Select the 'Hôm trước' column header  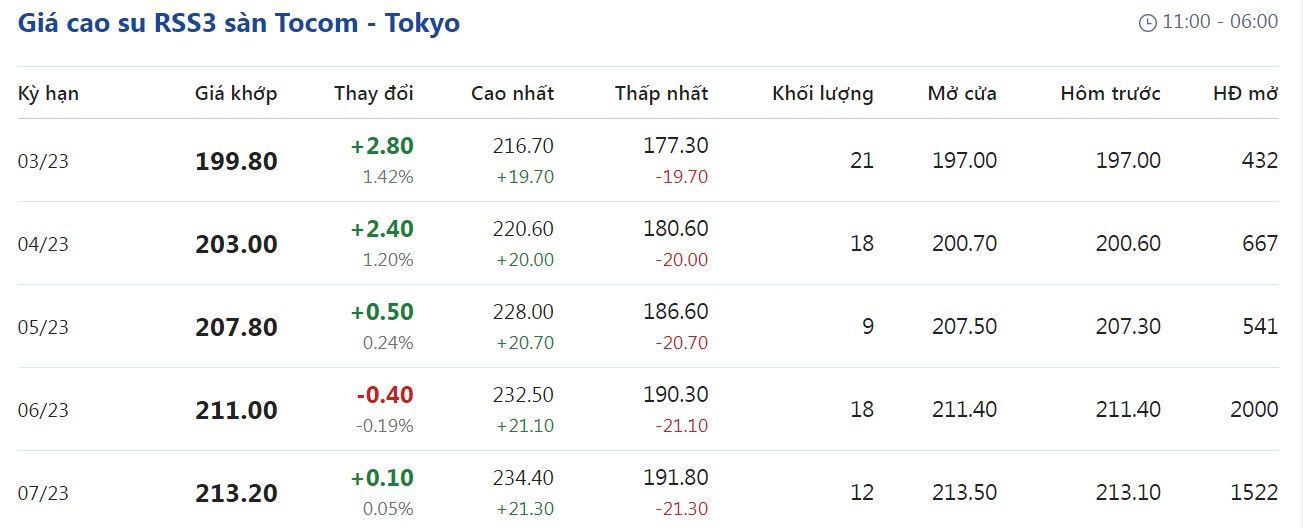tap(1110, 94)
